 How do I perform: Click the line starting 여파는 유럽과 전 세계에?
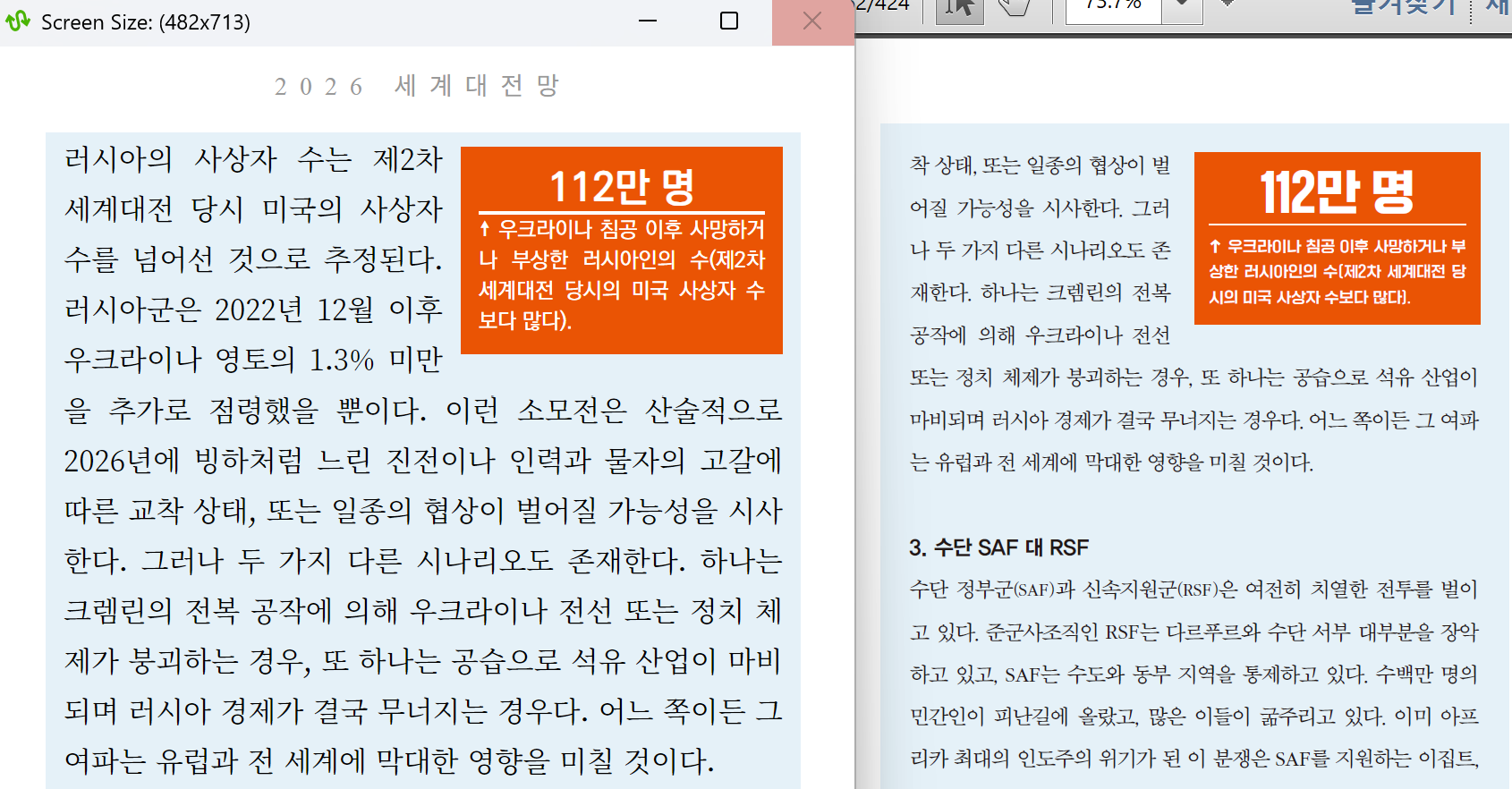[389, 761]
